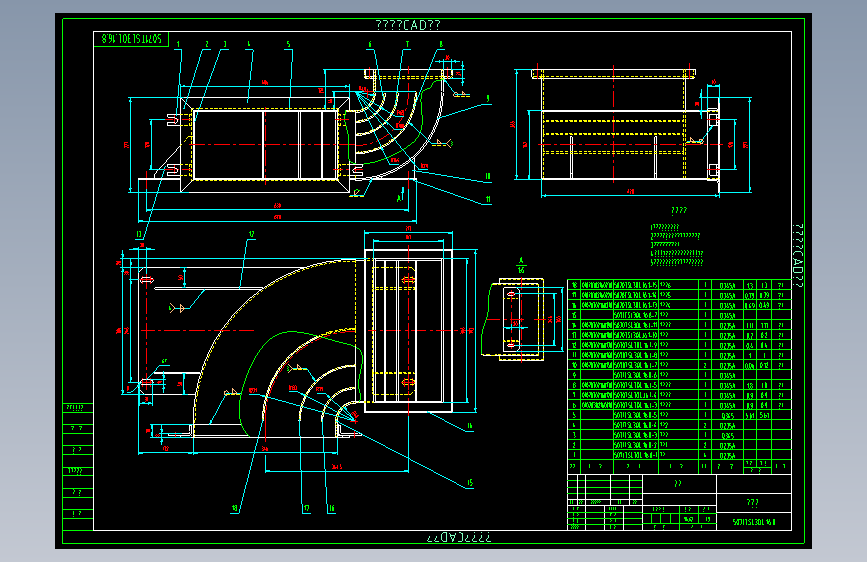Select the rotated '????CAD??' text on the right border
The image size is (867, 562).
click(x=797, y=256)
